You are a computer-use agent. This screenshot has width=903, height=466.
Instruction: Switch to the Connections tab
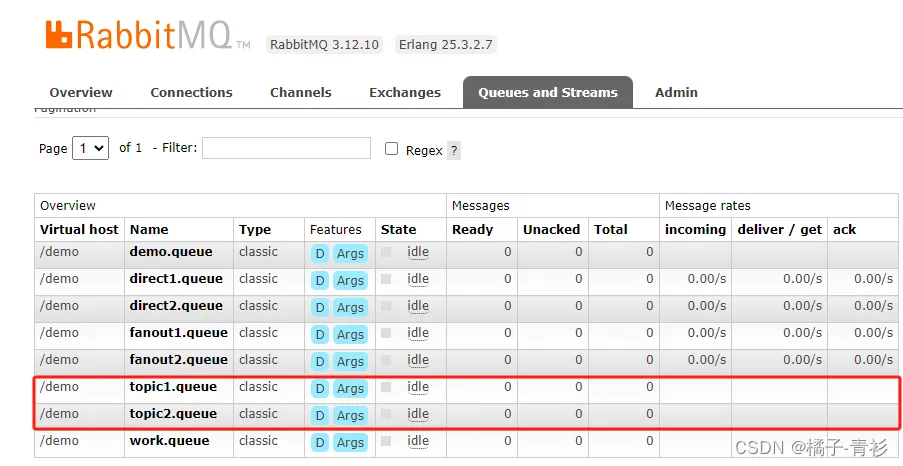coord(191,92)
